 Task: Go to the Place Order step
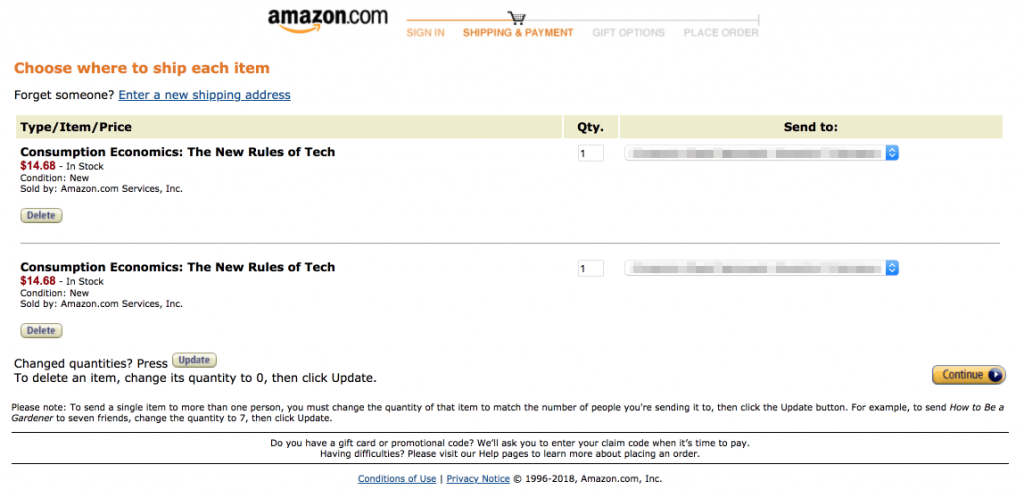721,33
